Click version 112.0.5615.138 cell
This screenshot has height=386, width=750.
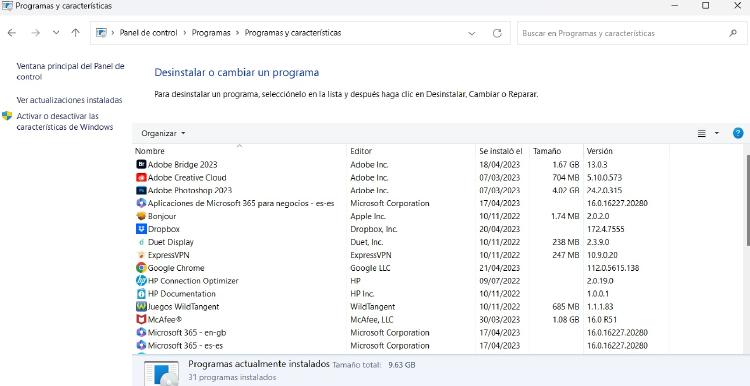click(x=613, y=268)
